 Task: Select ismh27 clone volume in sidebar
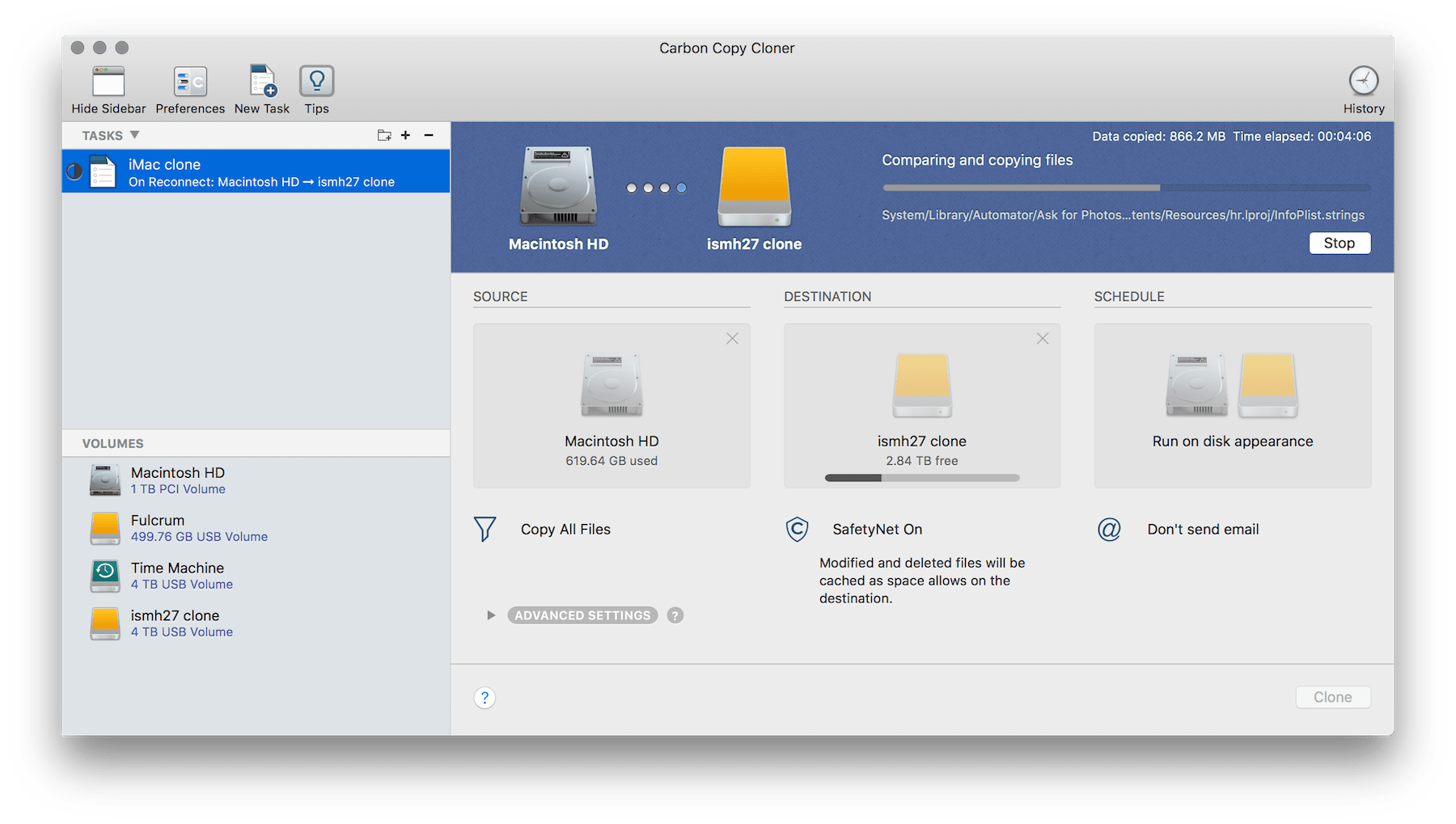pos(256,623)
